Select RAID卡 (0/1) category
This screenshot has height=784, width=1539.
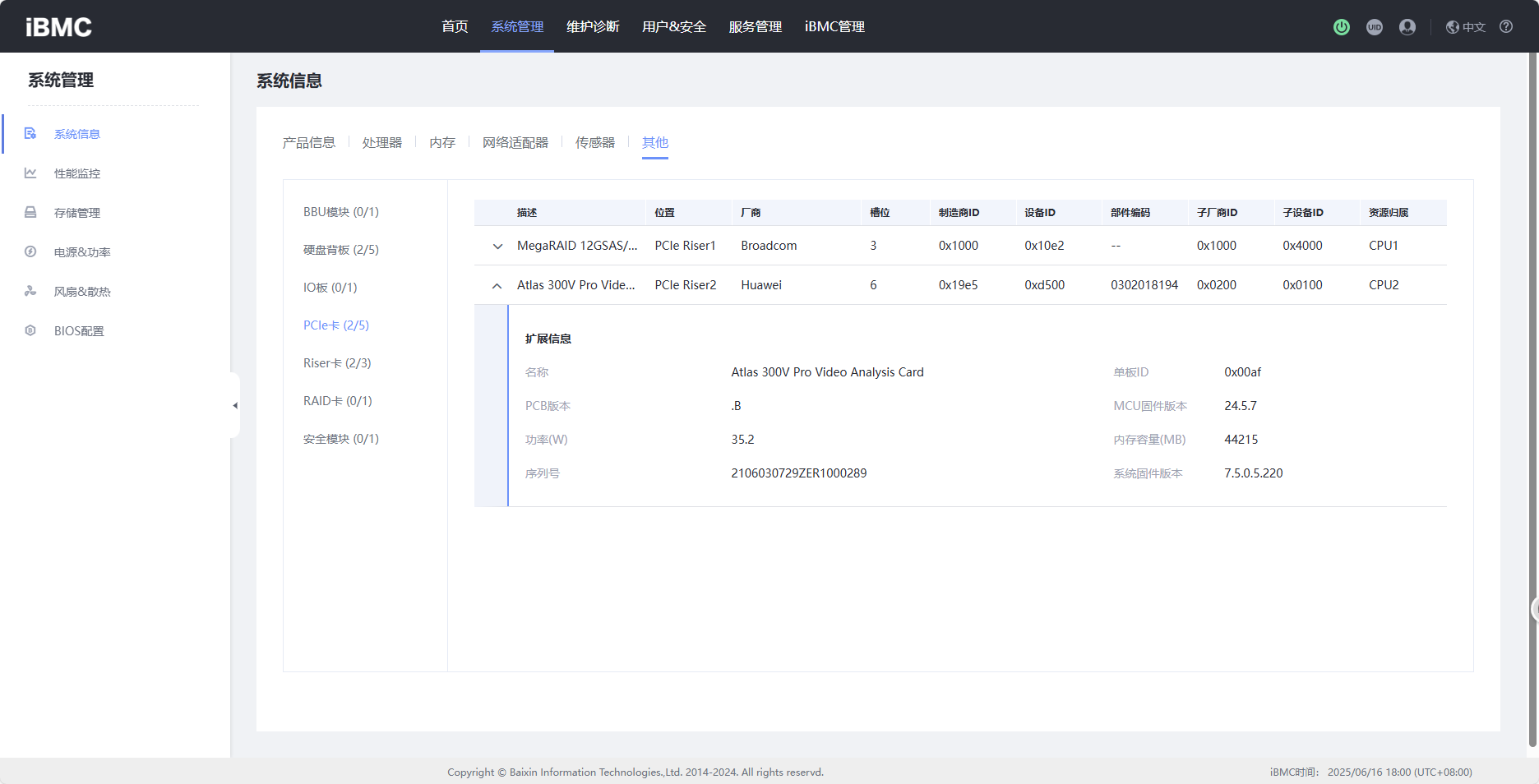pos(338,401)
